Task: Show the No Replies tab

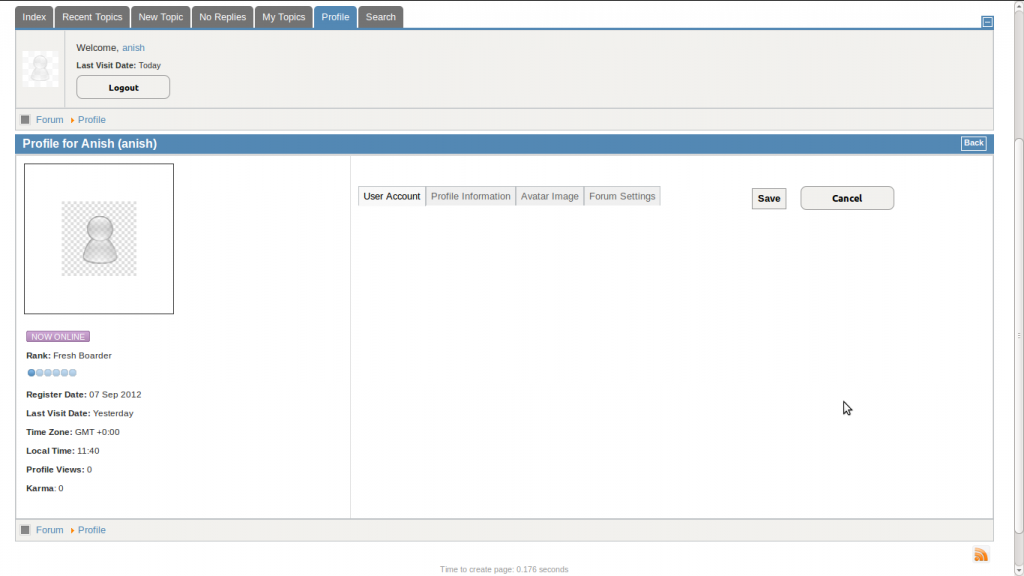Action: (x=222, y=17)
